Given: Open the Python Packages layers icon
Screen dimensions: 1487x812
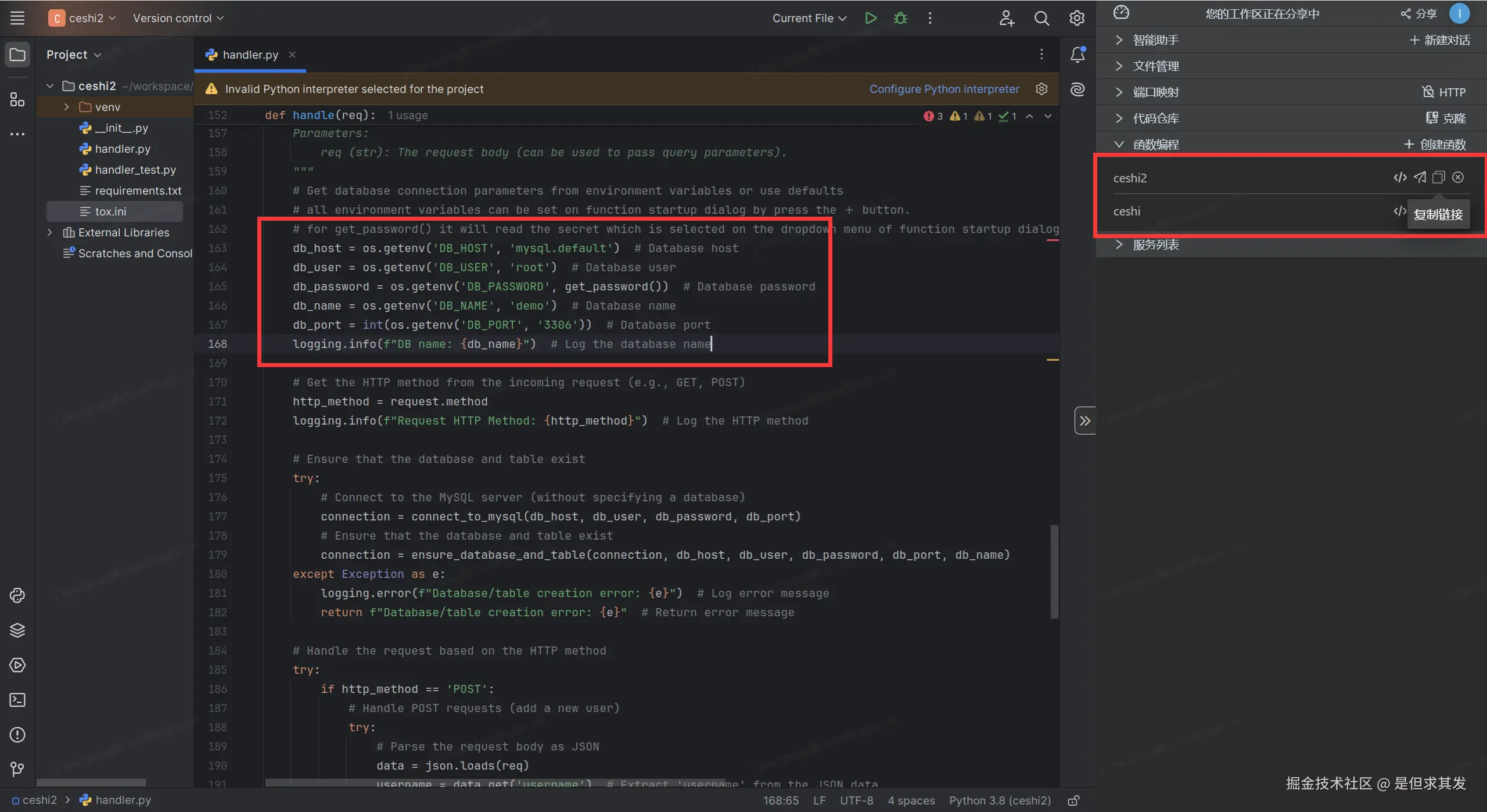Looking at the screenshot, I should pos(17,630).
